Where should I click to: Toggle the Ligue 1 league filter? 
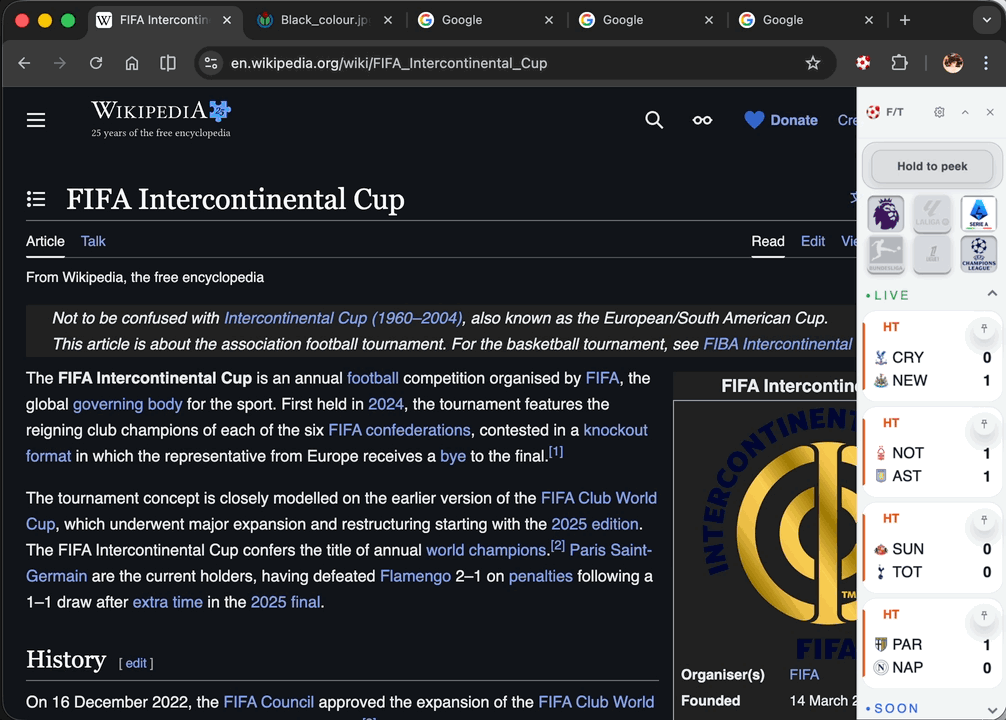(x=932, y=255)
